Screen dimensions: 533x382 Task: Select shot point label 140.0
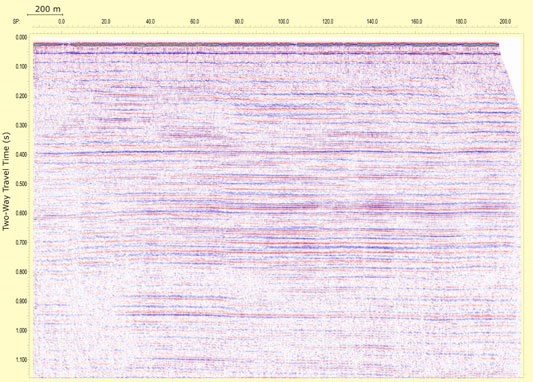pyautogui.click(x=372, y=22)
